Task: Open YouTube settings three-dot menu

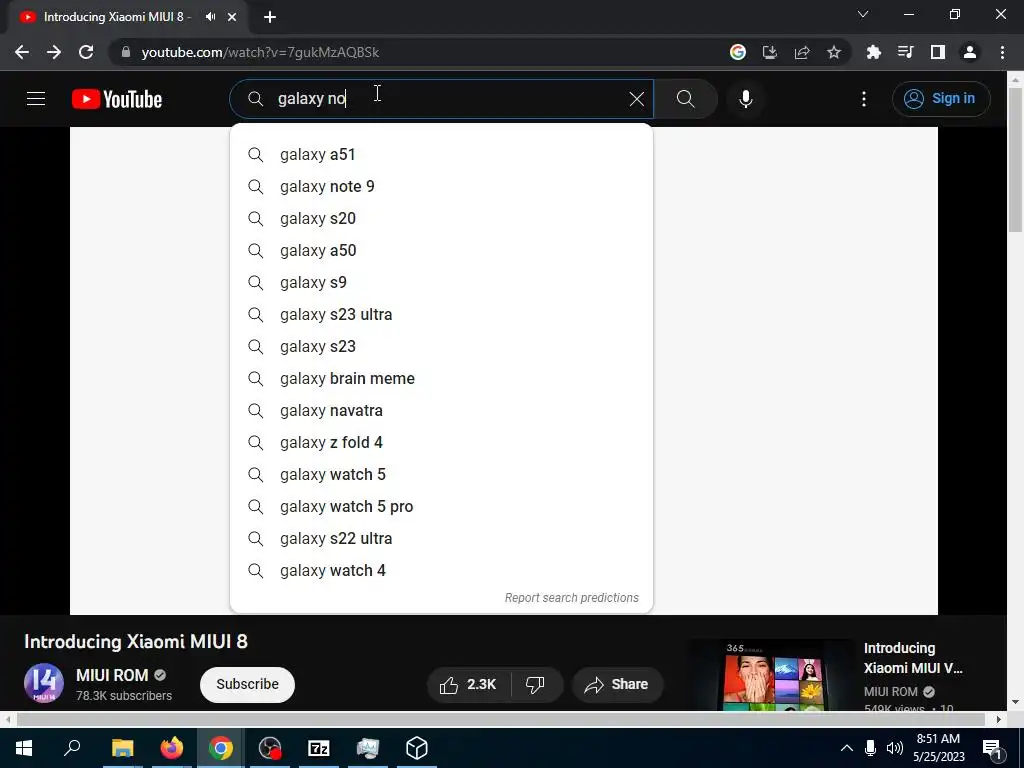Action: coord(864,99)
